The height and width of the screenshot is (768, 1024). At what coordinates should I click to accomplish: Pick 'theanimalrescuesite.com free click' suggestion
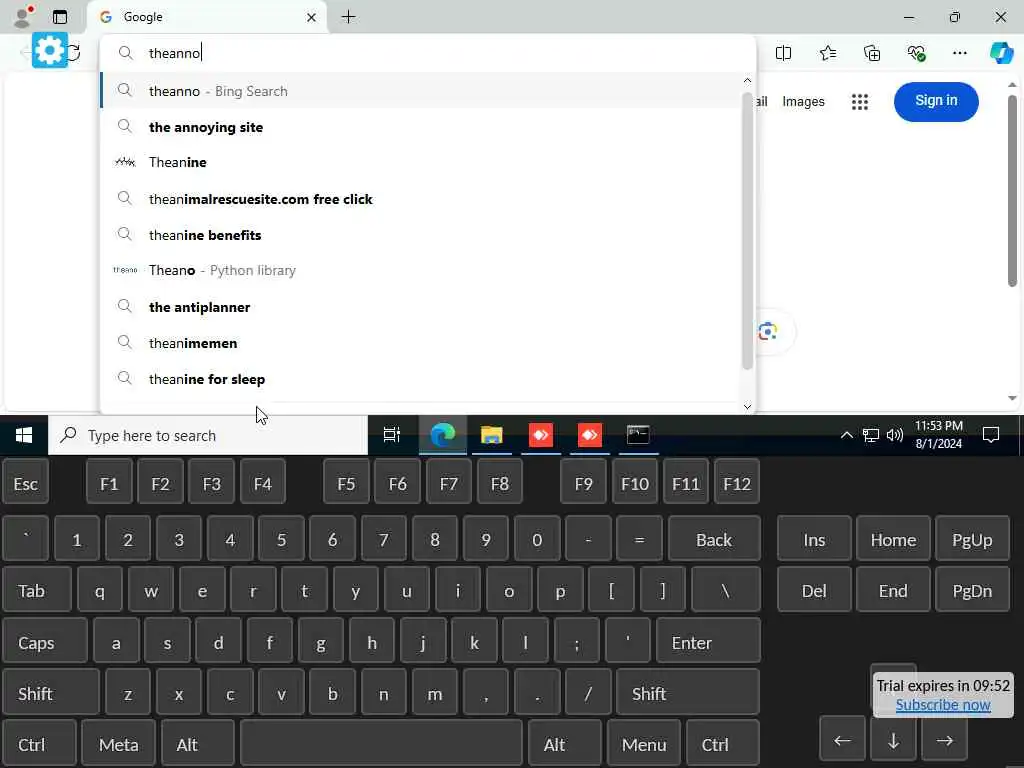(421, 199)
